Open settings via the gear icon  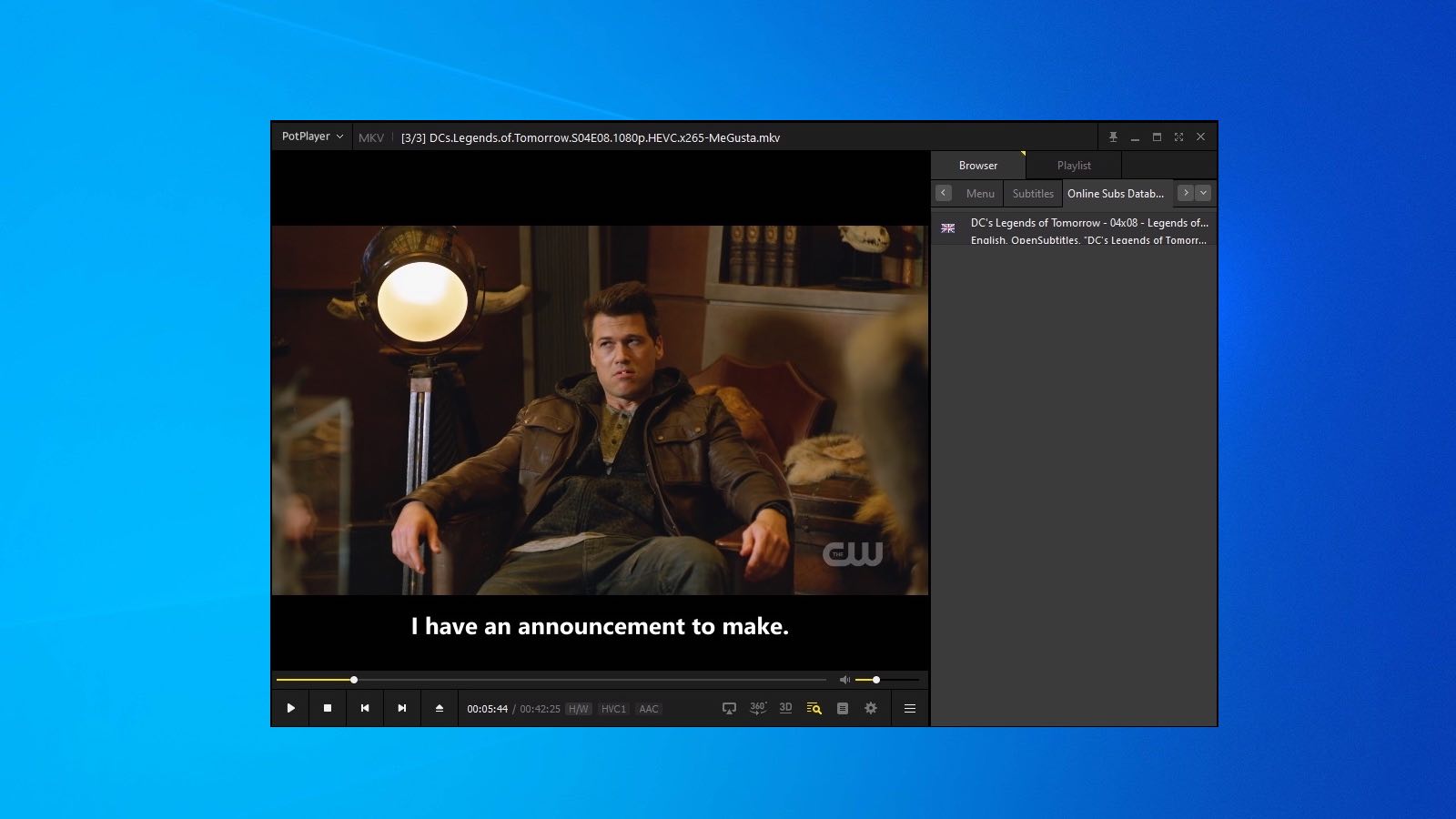(x=871, y=708)
